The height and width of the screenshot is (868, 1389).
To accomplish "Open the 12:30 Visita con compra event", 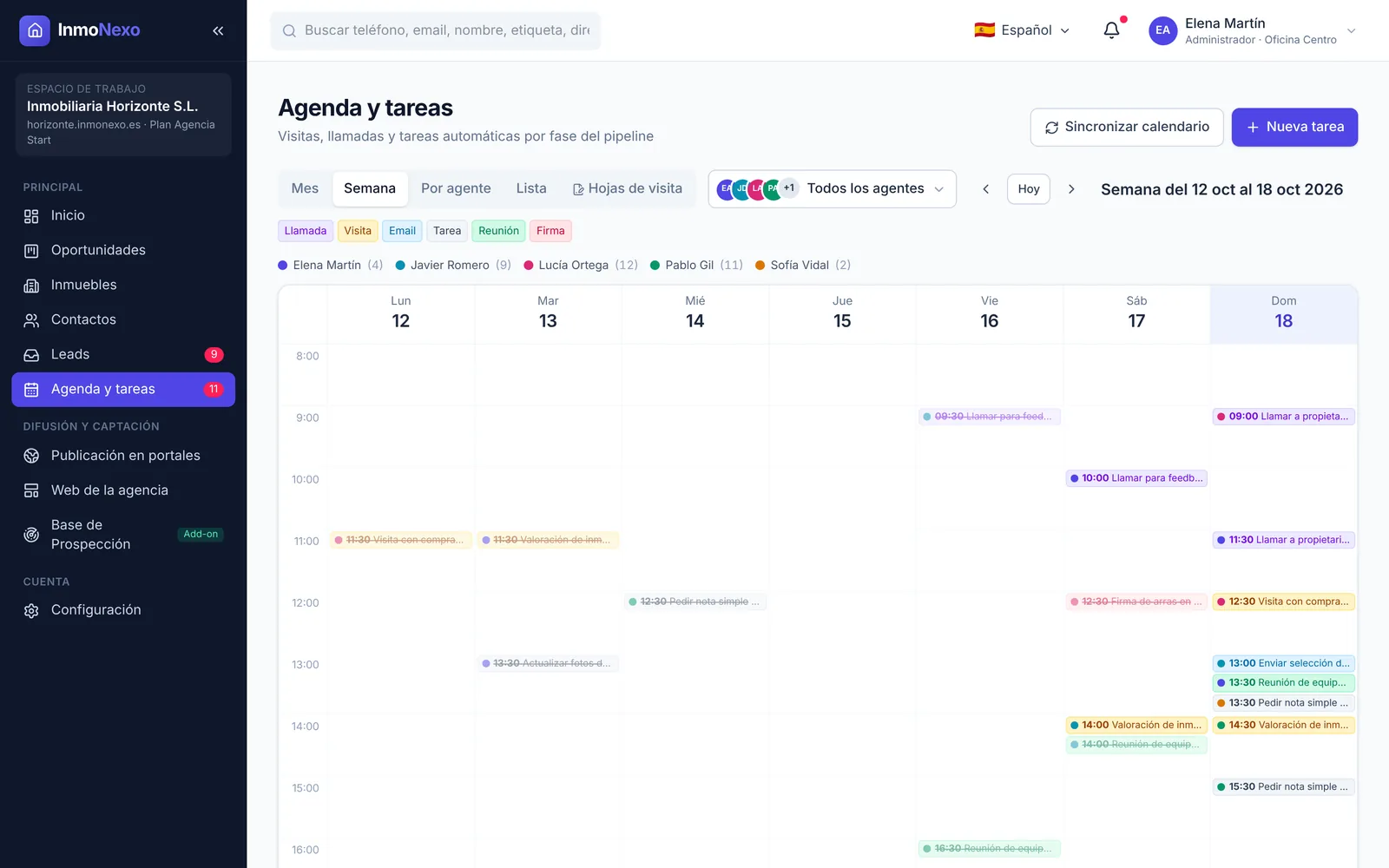I will pos(1284,602).
